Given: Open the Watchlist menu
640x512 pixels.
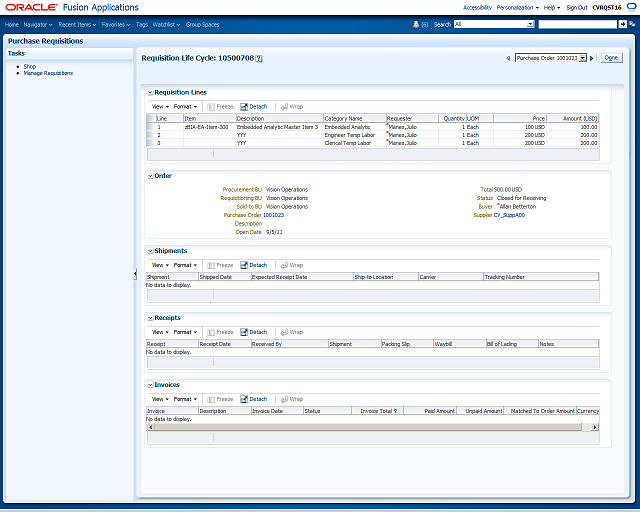Looking at the screenshot, I should click(166, 25).
